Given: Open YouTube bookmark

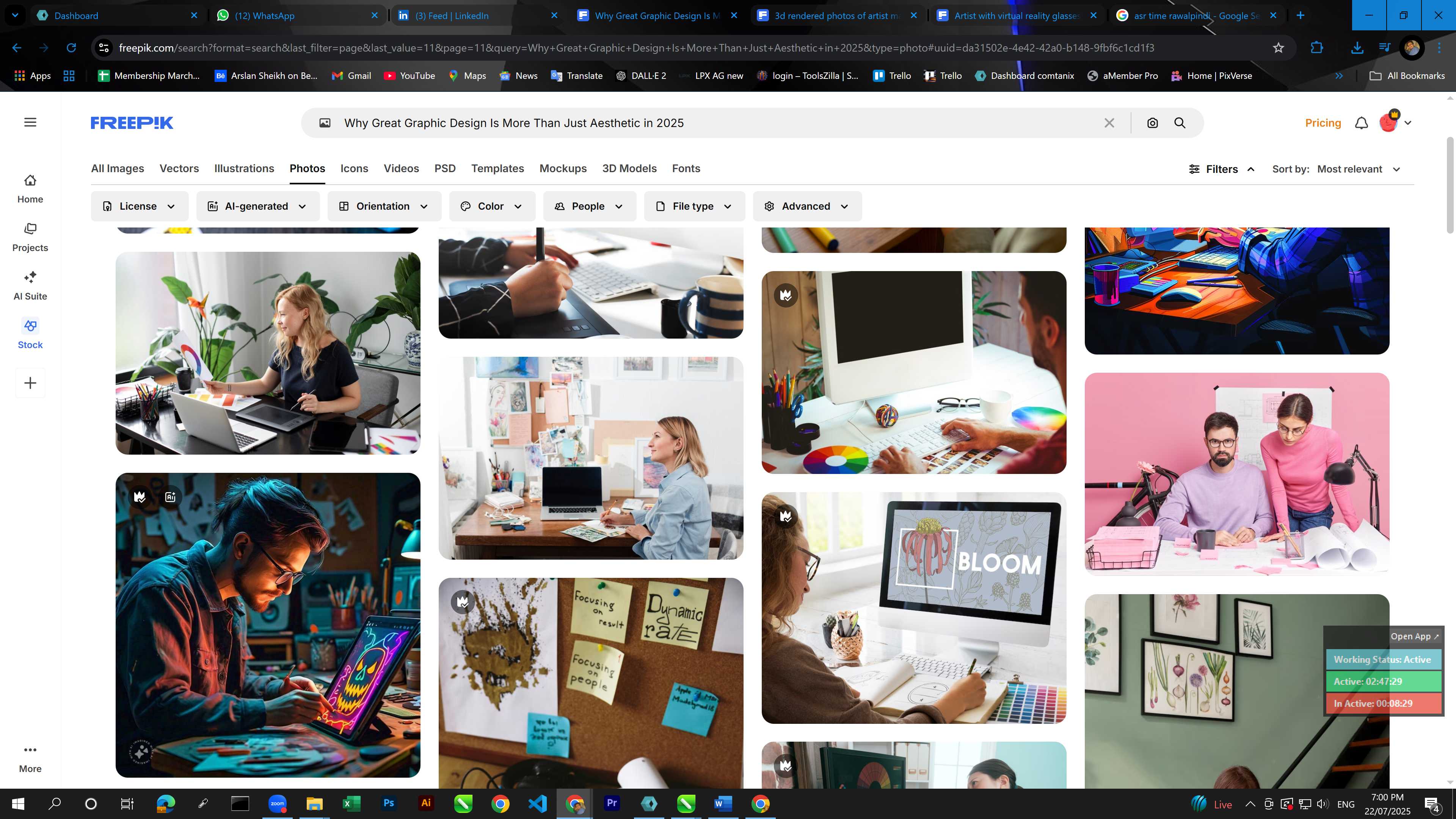Looking at the screenshot, I should coord(409,76).
